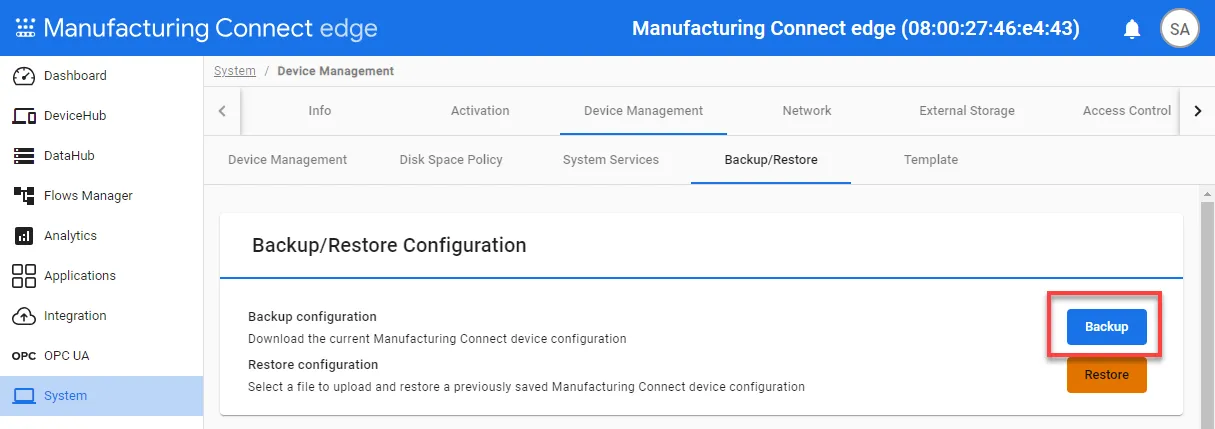Open the notifications bell
Screen dimensions: 1215x429
point(1132,29)
